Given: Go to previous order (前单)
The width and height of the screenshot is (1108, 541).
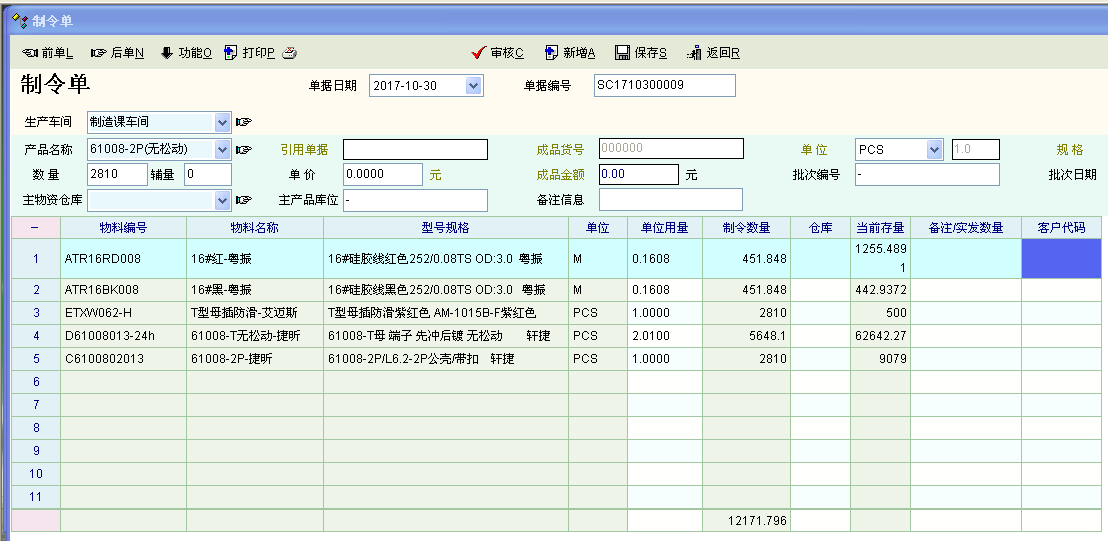Looking at the screenshot, I should pos(47,53).
